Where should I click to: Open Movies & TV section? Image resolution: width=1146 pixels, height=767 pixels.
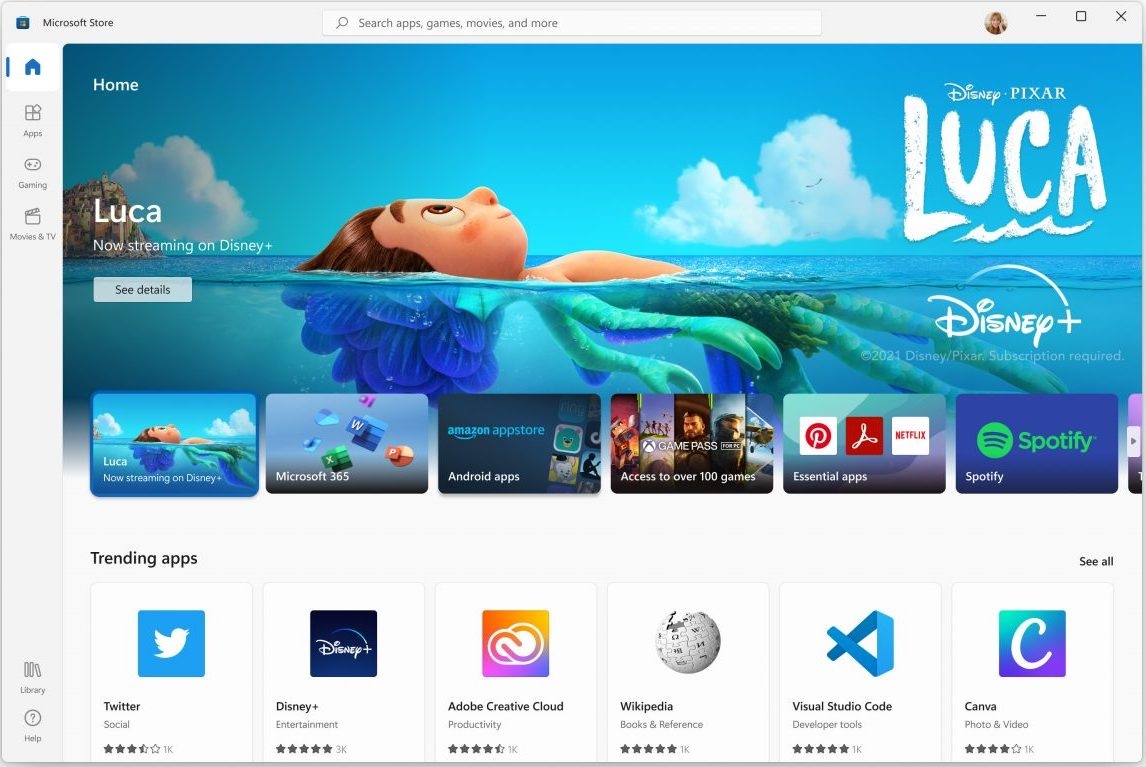pos(32,223)
